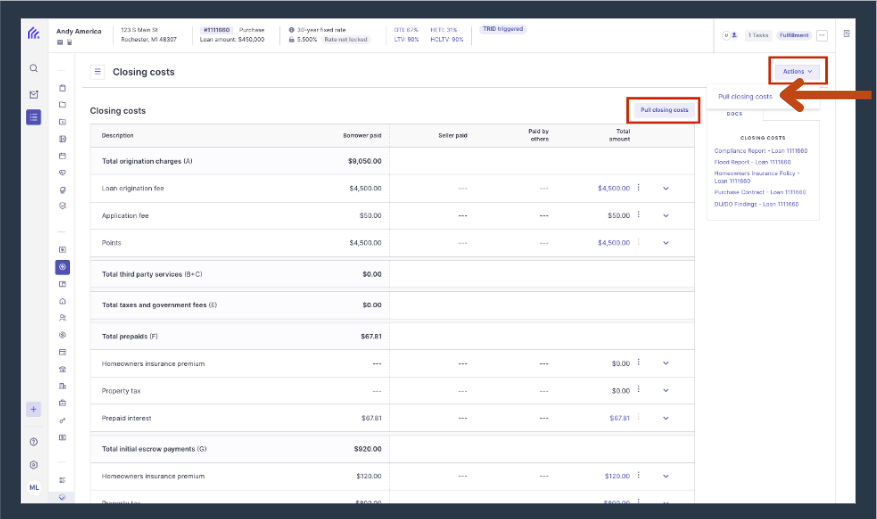This screenshot has height=519, width=877.
Task: Open the notes icon at top right
Action: coord(846,34)
